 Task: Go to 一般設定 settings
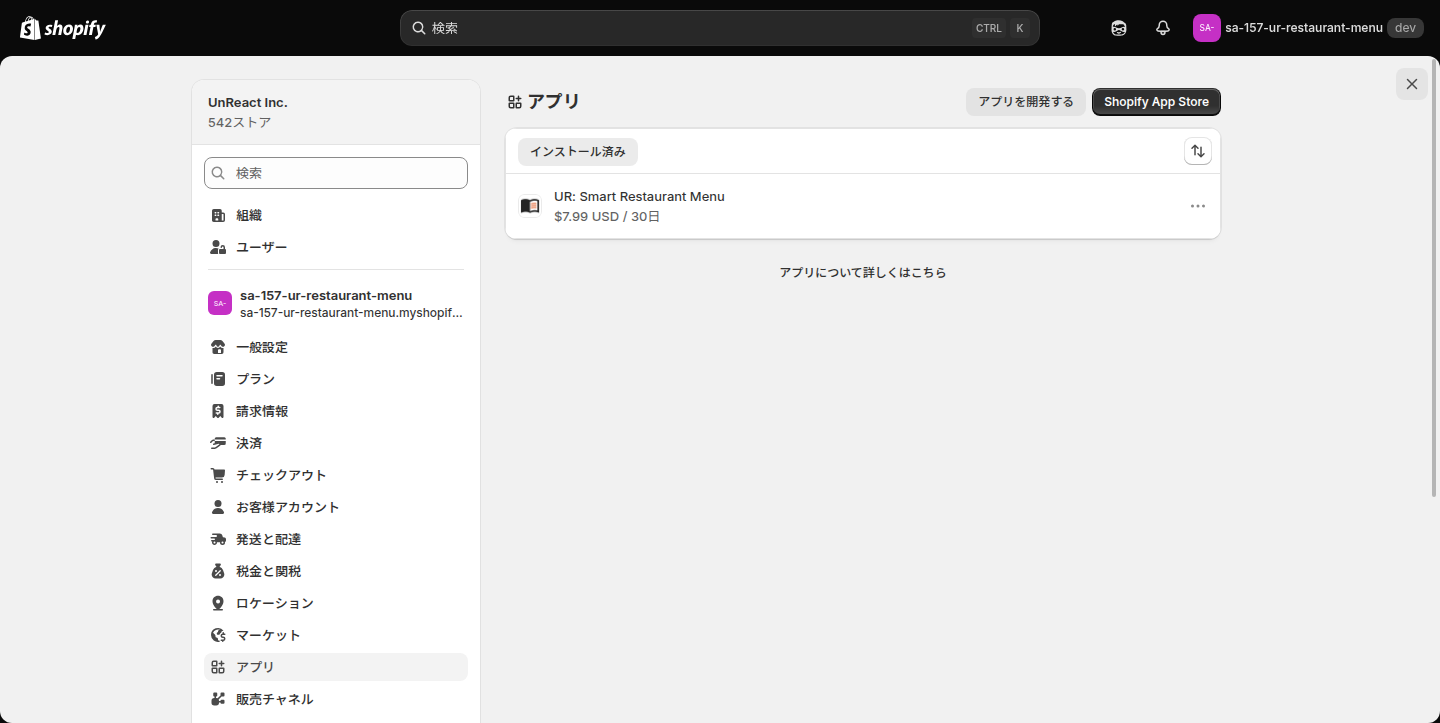coord(336,347)
